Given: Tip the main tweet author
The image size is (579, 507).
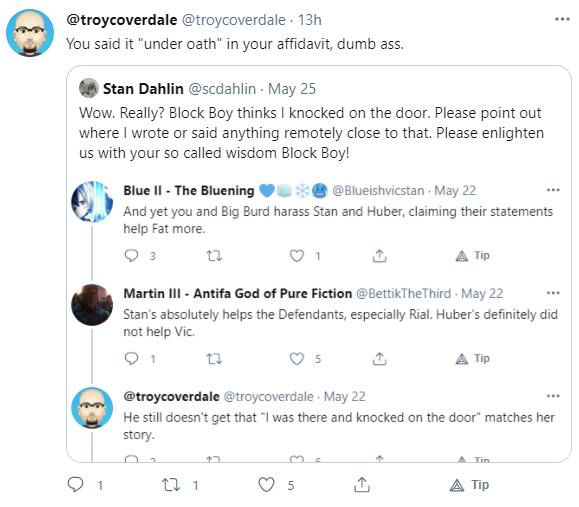Looking at the screenshot, I should point(469,484).
